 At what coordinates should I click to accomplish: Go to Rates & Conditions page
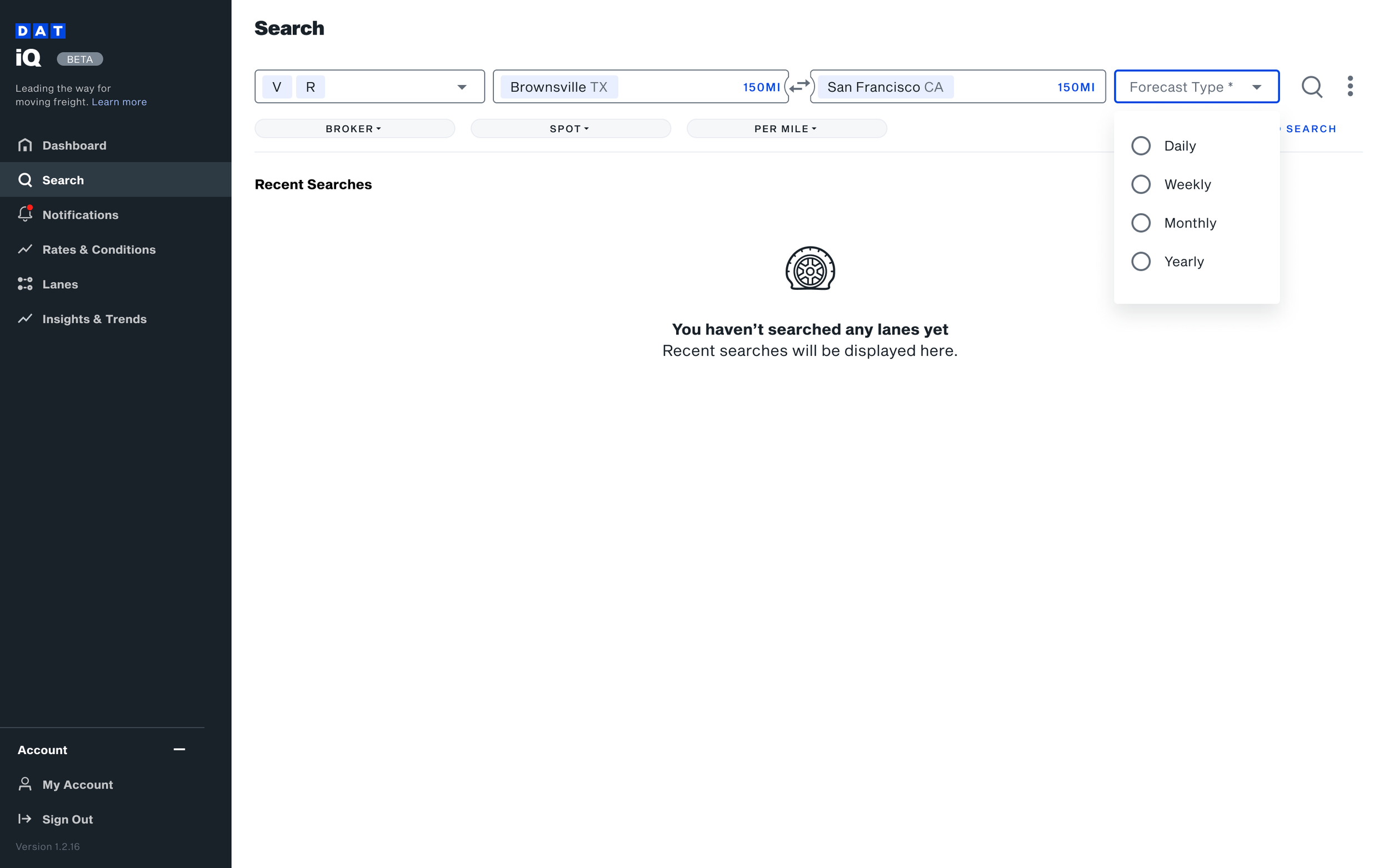[x=99, y=249]
